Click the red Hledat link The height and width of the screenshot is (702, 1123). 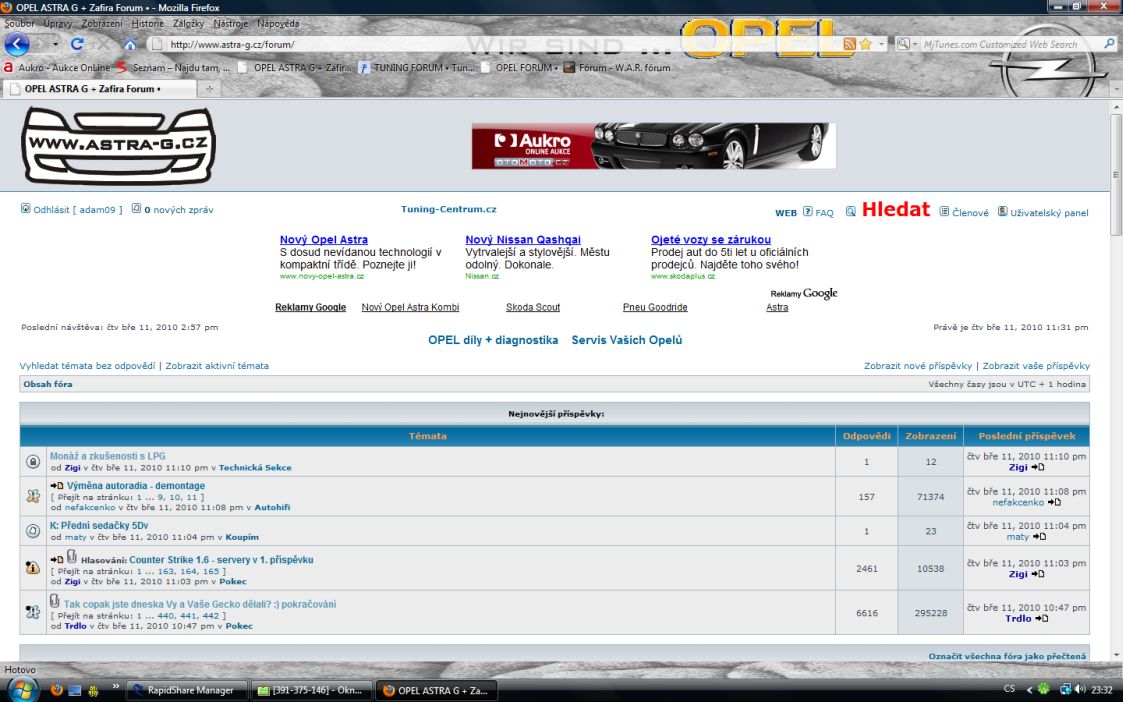pos(895,210)
